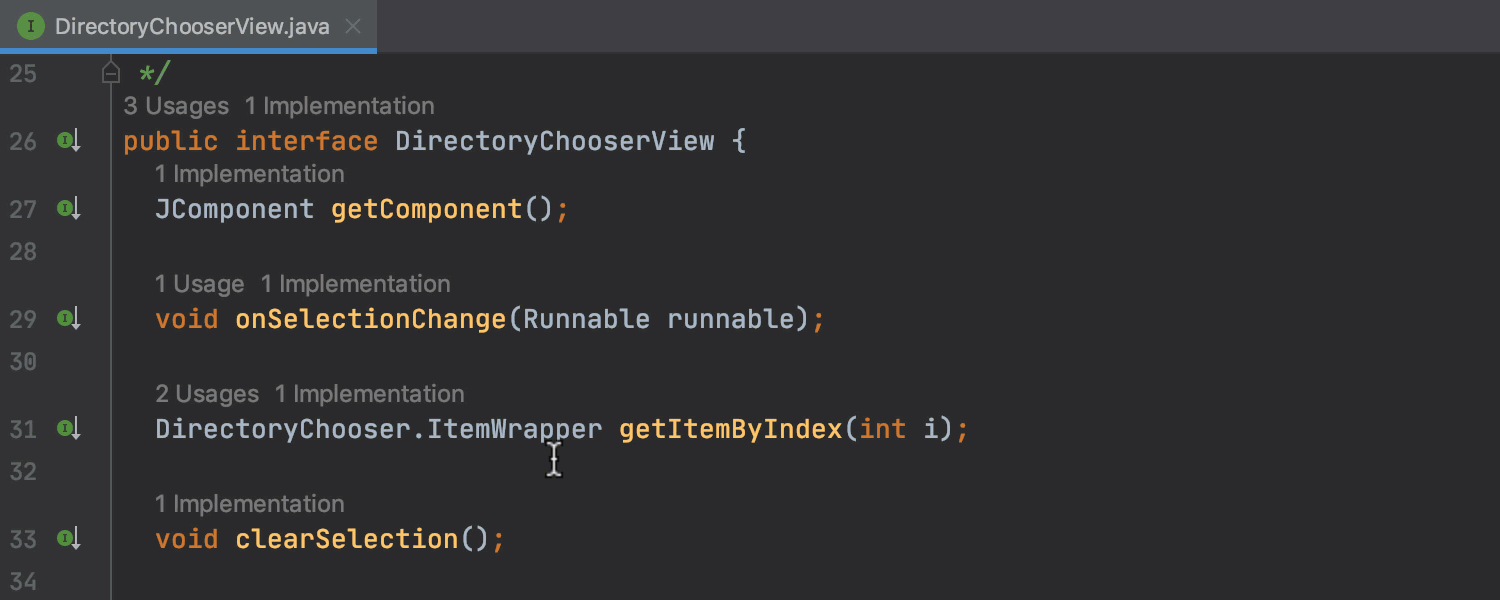Open "1 Usage" hint above onSelectionChange
The width and height of the screenshot is (1500, 600).
pyautogui.click(x=200, y=284)
